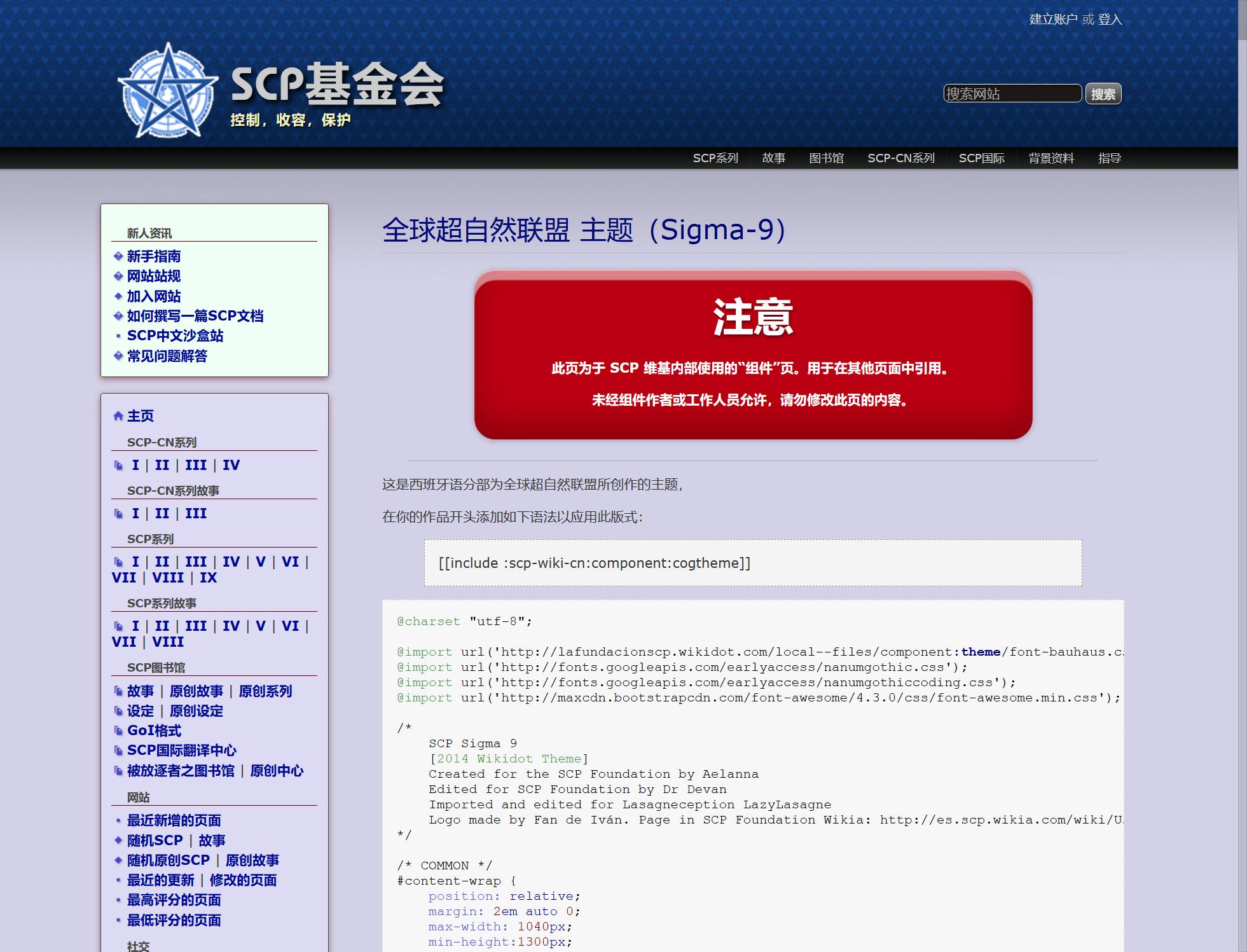Focus the 搜索网站 search input field
This screenshot has height=952, width=1247.
1012,94
